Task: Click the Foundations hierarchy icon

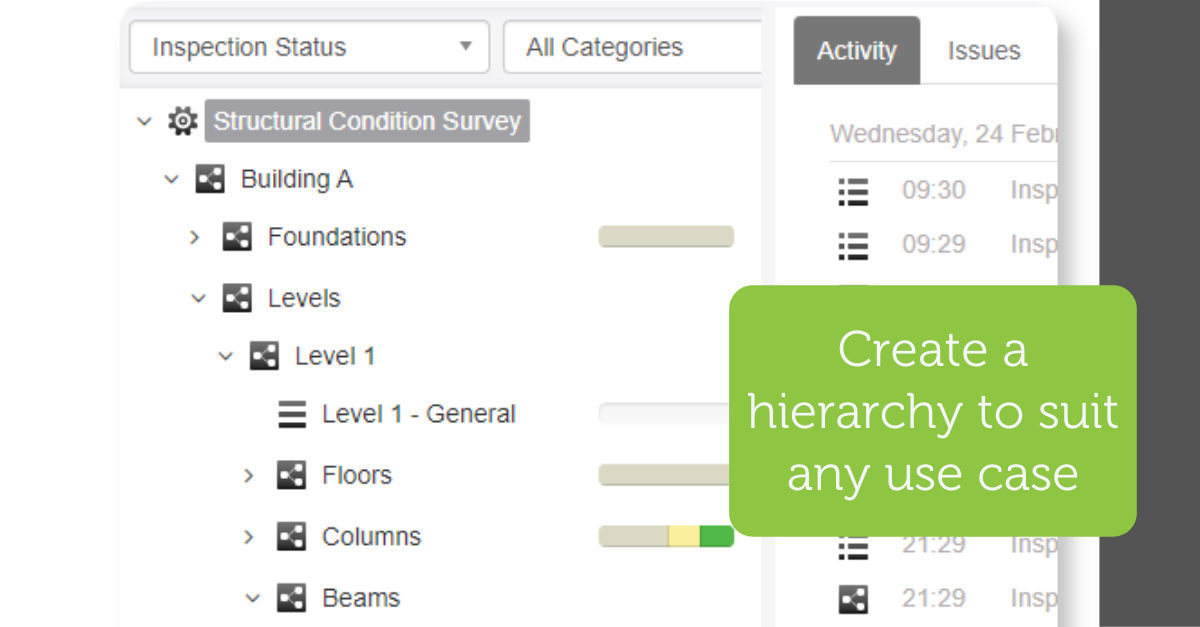Action: point(237,237)
